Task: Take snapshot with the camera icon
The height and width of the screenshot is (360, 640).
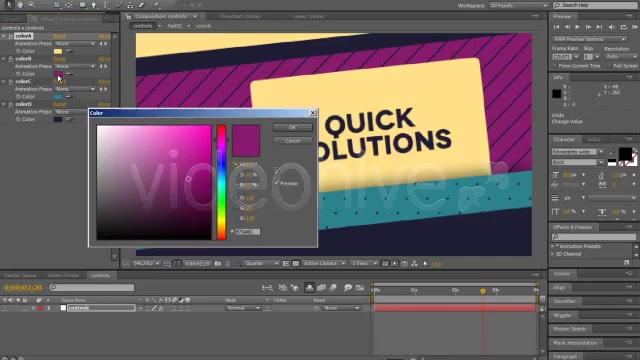Action: [218, 264]
